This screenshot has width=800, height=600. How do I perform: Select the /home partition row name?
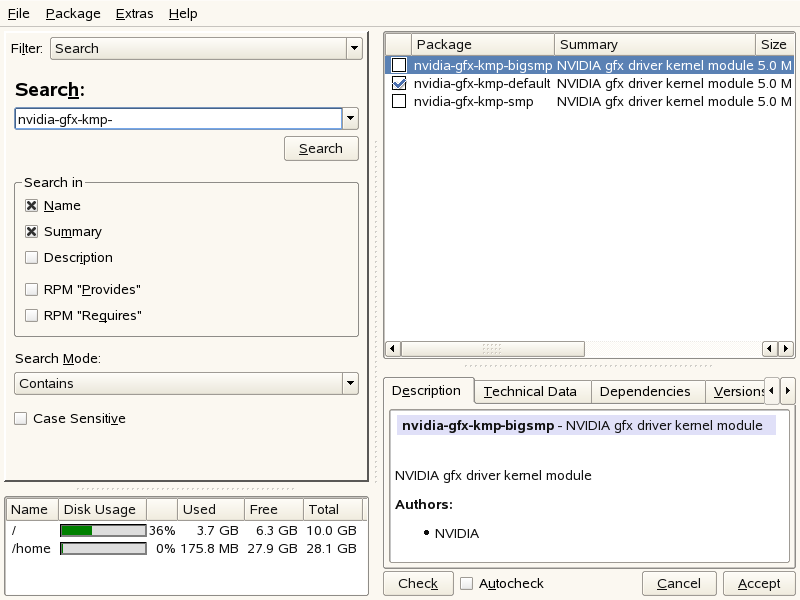point(31,548)
